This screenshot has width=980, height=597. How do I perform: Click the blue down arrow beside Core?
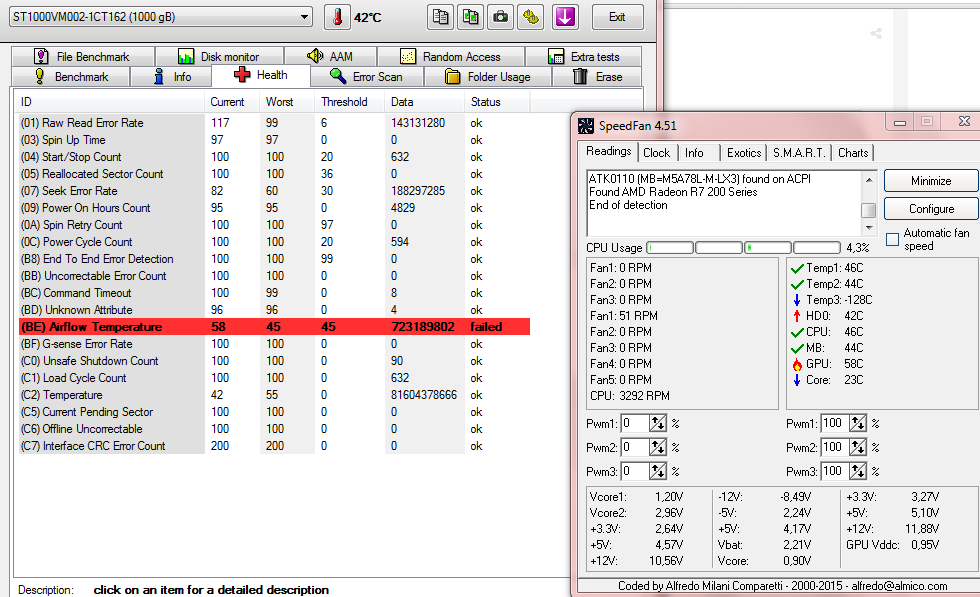click(x=797, y=380)
